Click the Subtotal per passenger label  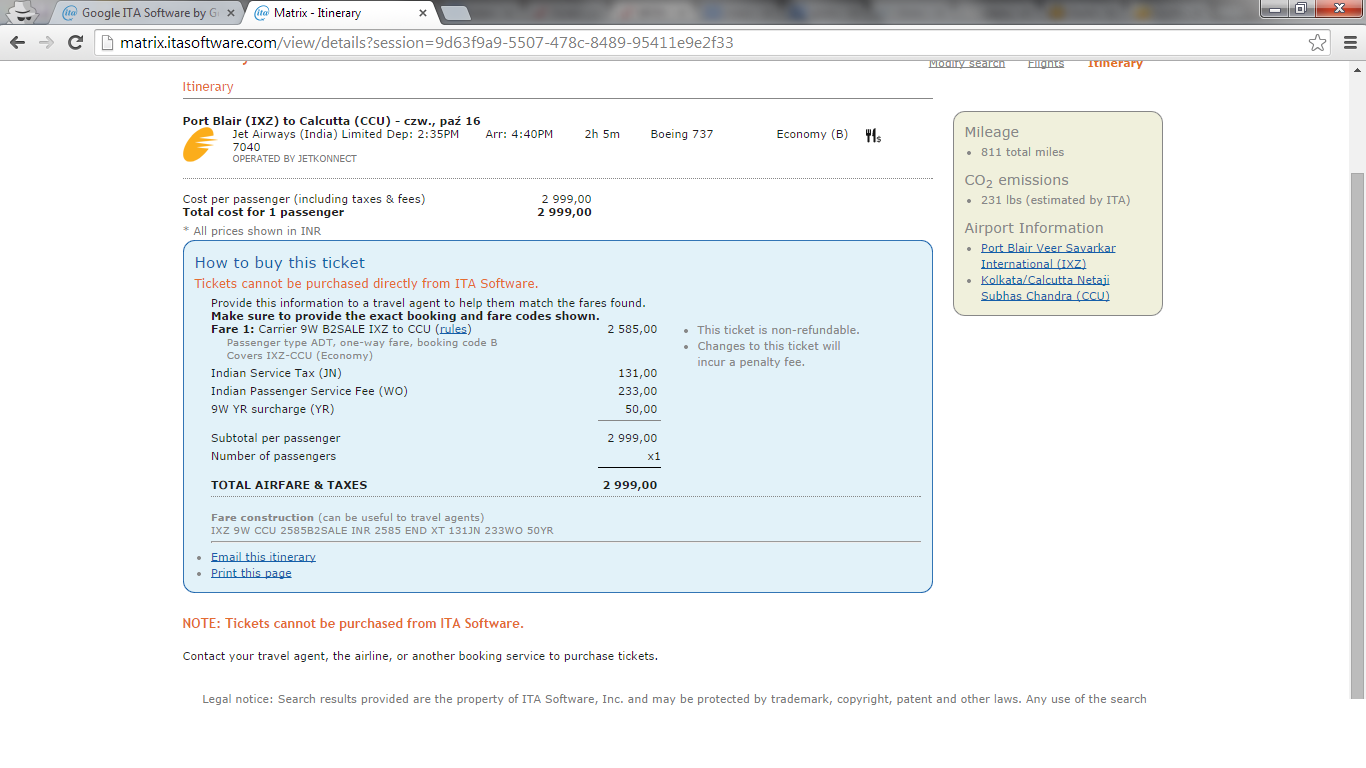[276, 438]
